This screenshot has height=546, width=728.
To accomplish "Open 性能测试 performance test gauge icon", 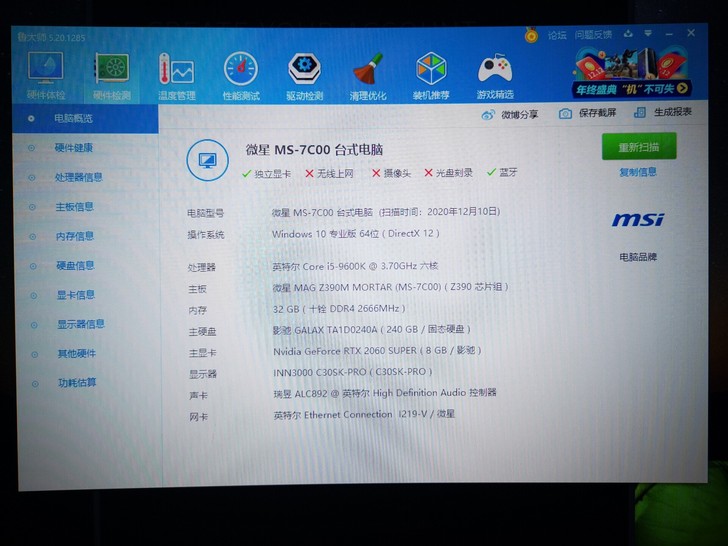I will tap(241, 76).
